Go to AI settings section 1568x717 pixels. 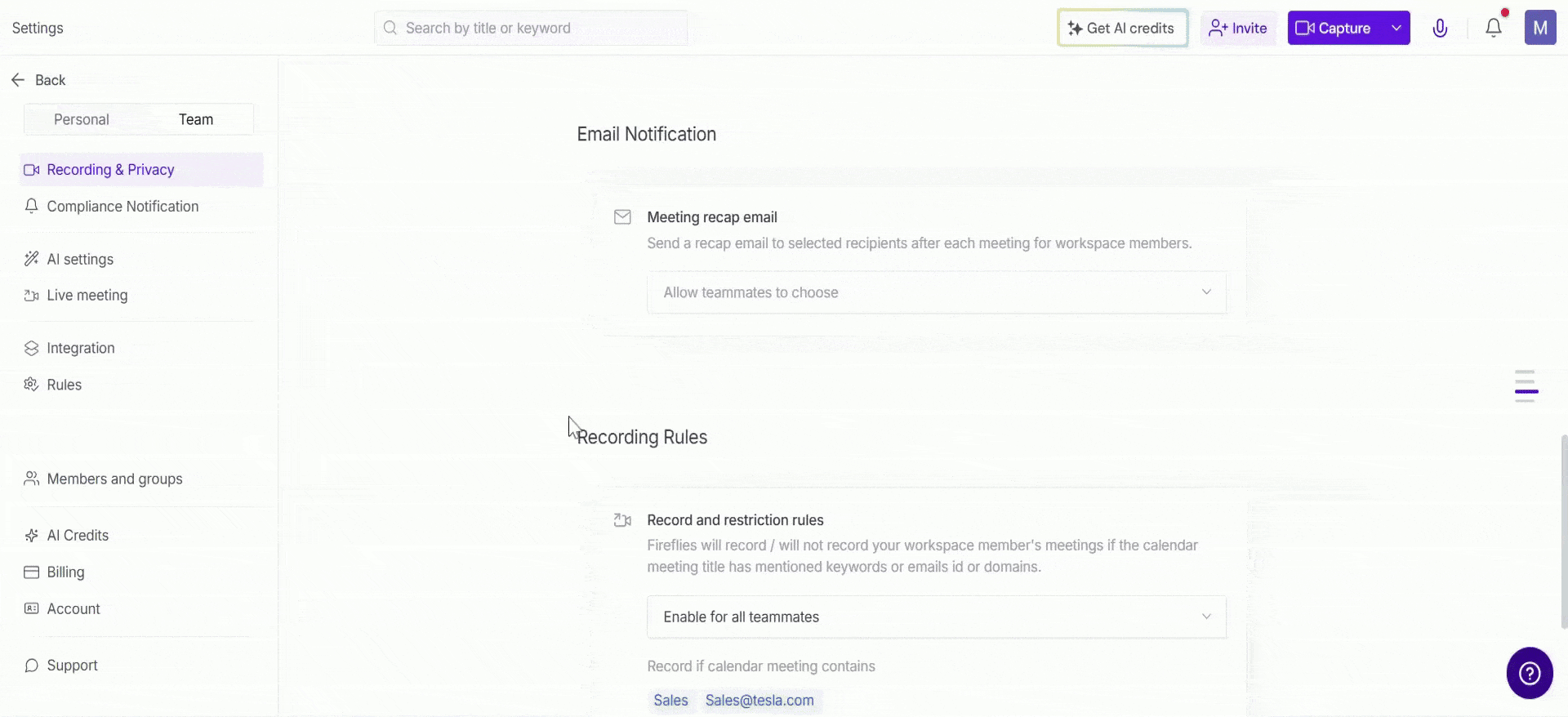[80, 259]
